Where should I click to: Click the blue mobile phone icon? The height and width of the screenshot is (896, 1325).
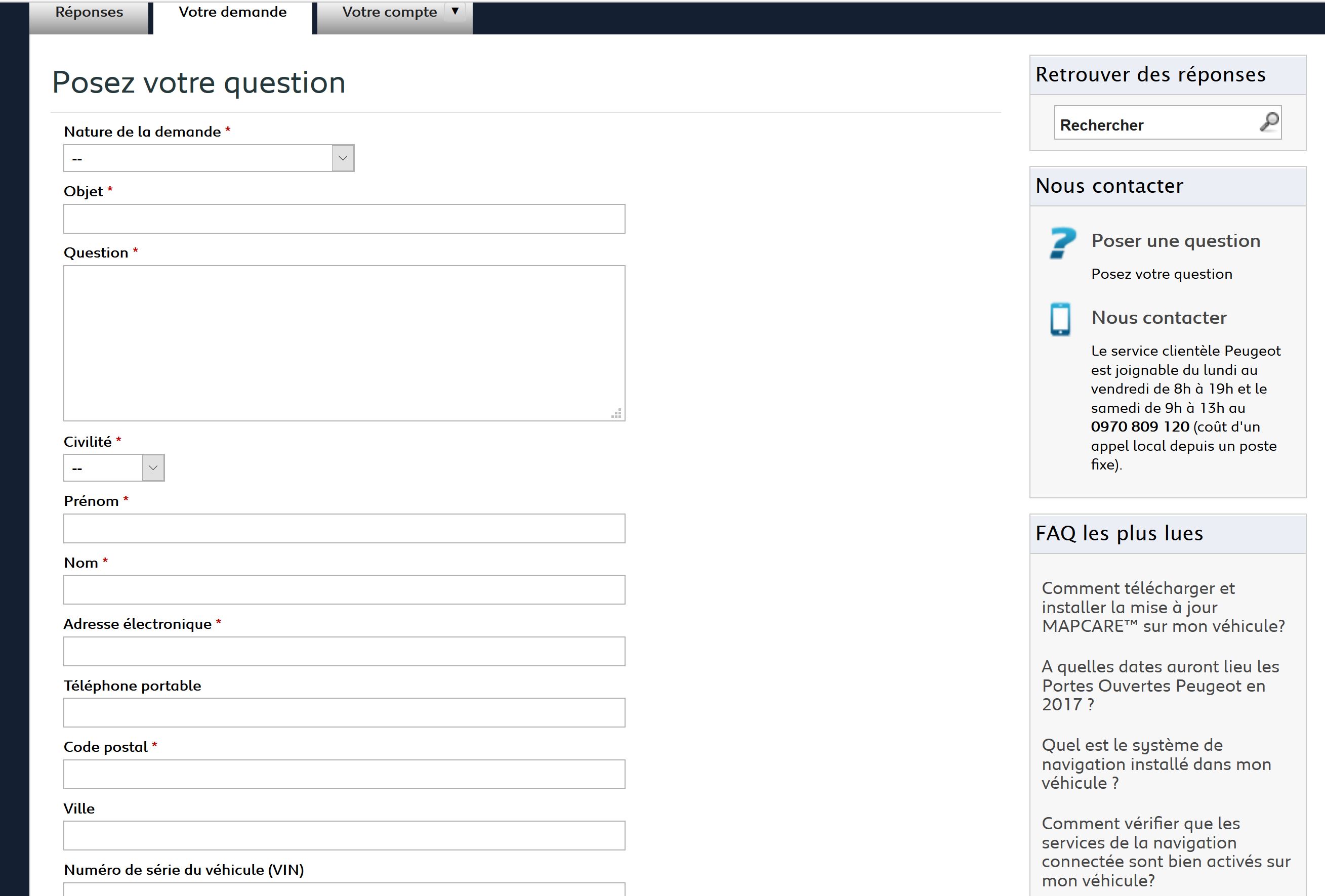(1060, 319)
